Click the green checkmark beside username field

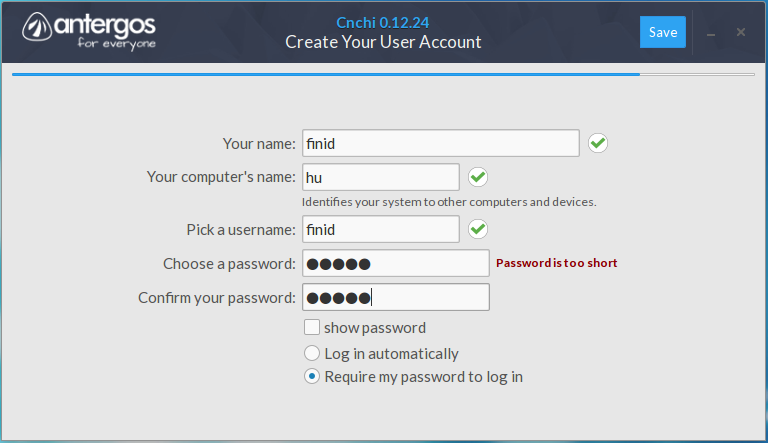[x=478, y=229]
